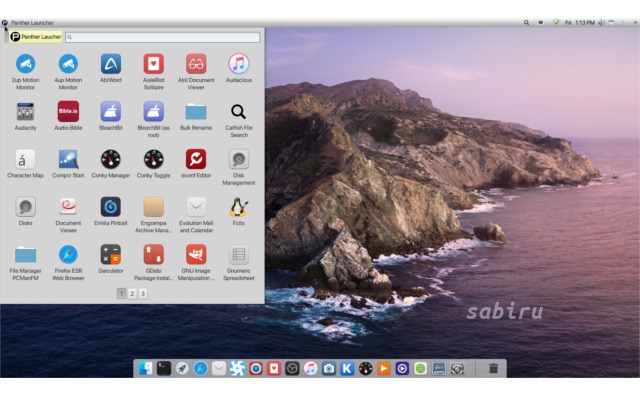Screen dimensions: 640x400
Task: Open music note app in dock
Action: 310,369
